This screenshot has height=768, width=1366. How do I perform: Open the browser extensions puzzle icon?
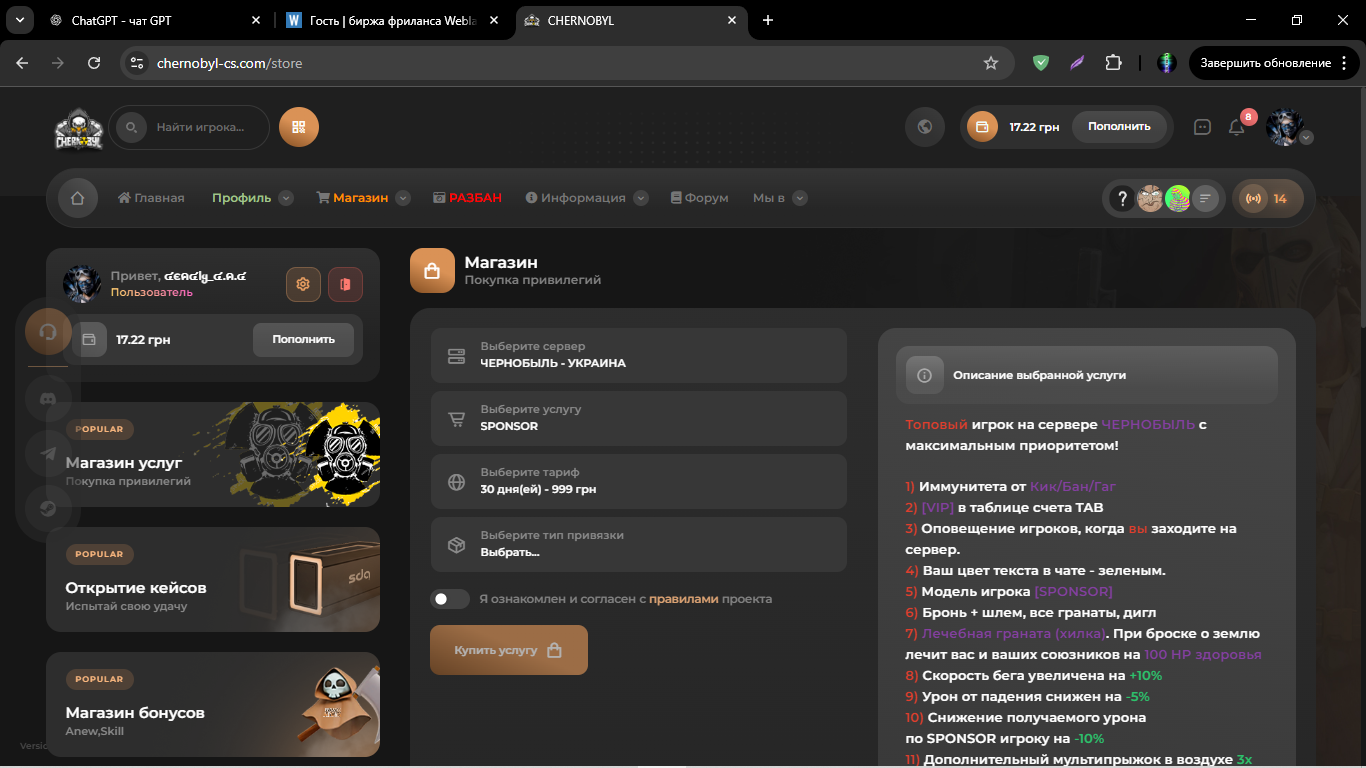[x=1113, y=63]
